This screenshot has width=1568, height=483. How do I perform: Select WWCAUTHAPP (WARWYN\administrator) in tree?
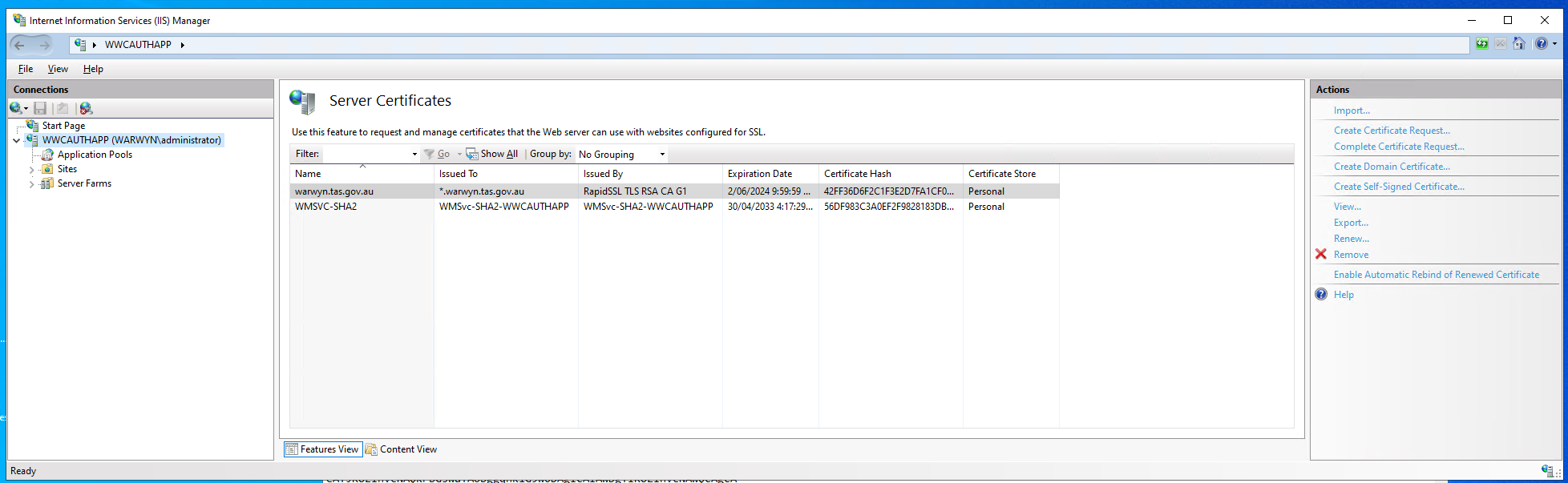tap(131, 140)
